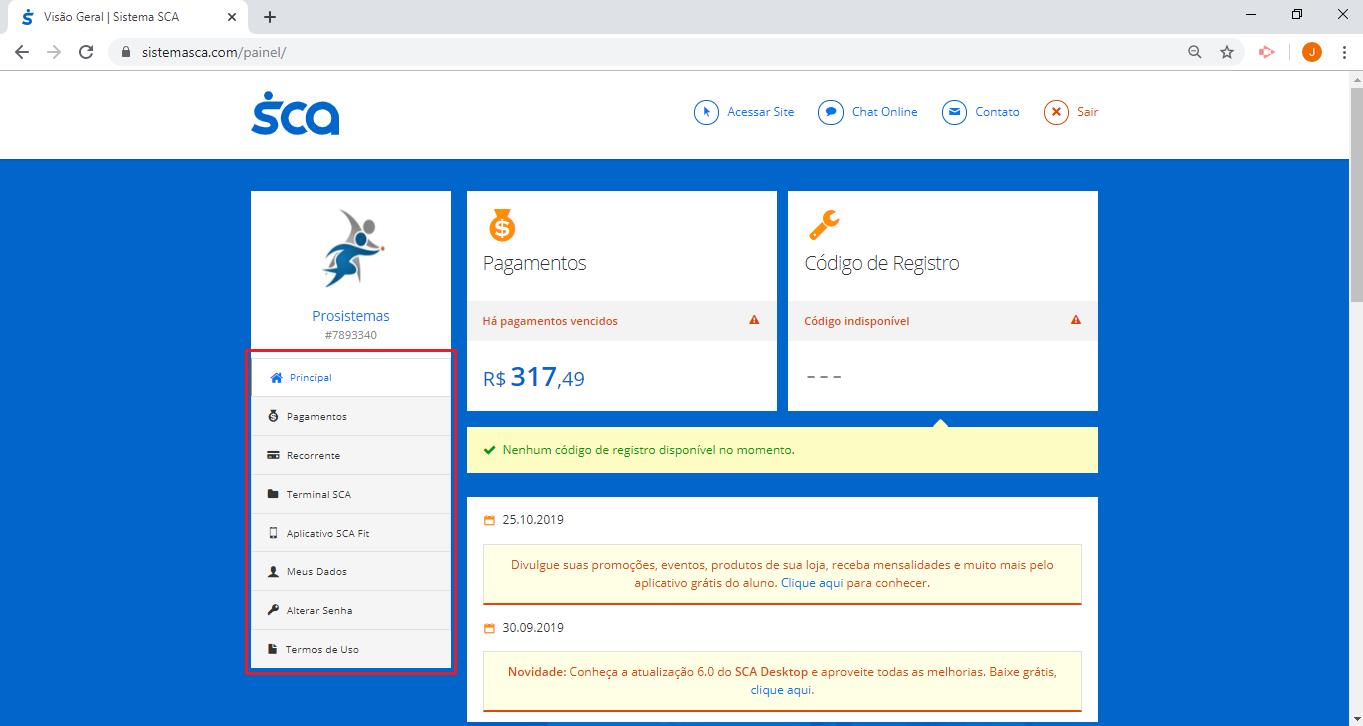Viewport: 1363px width, 726px height.
Task: Click 'Código indisponível' text
Action: pyautogui.click(x=857, y=321)
